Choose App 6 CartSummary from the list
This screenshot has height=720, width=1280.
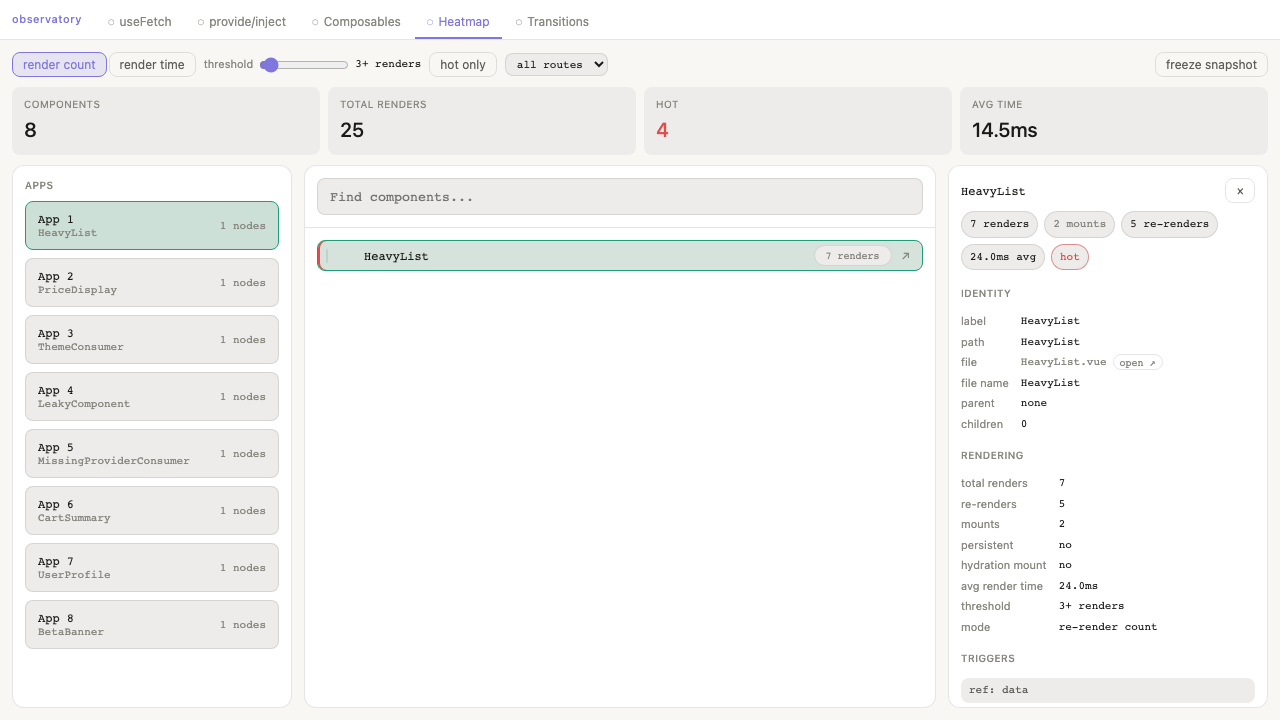(x=152, y=511)
